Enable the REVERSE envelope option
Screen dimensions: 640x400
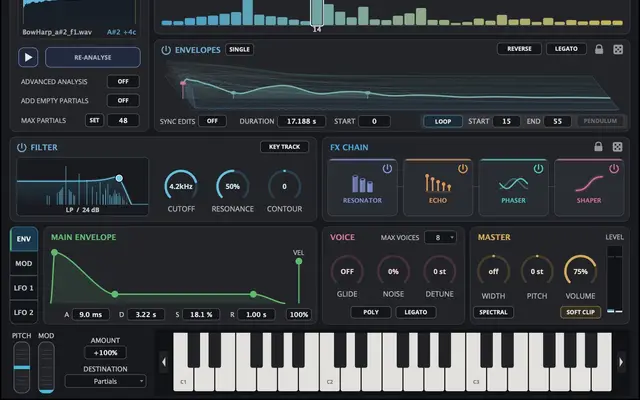click(519, 49)
